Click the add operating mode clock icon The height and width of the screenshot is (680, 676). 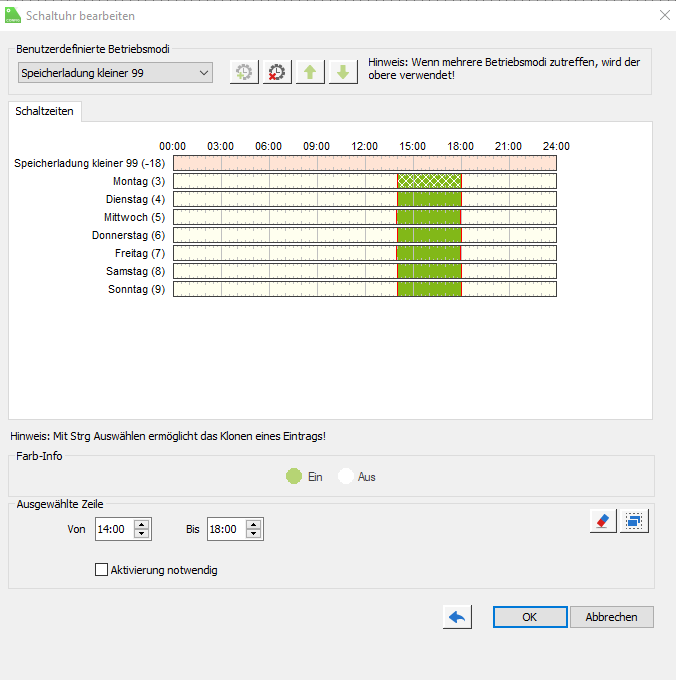click(244, 72)
